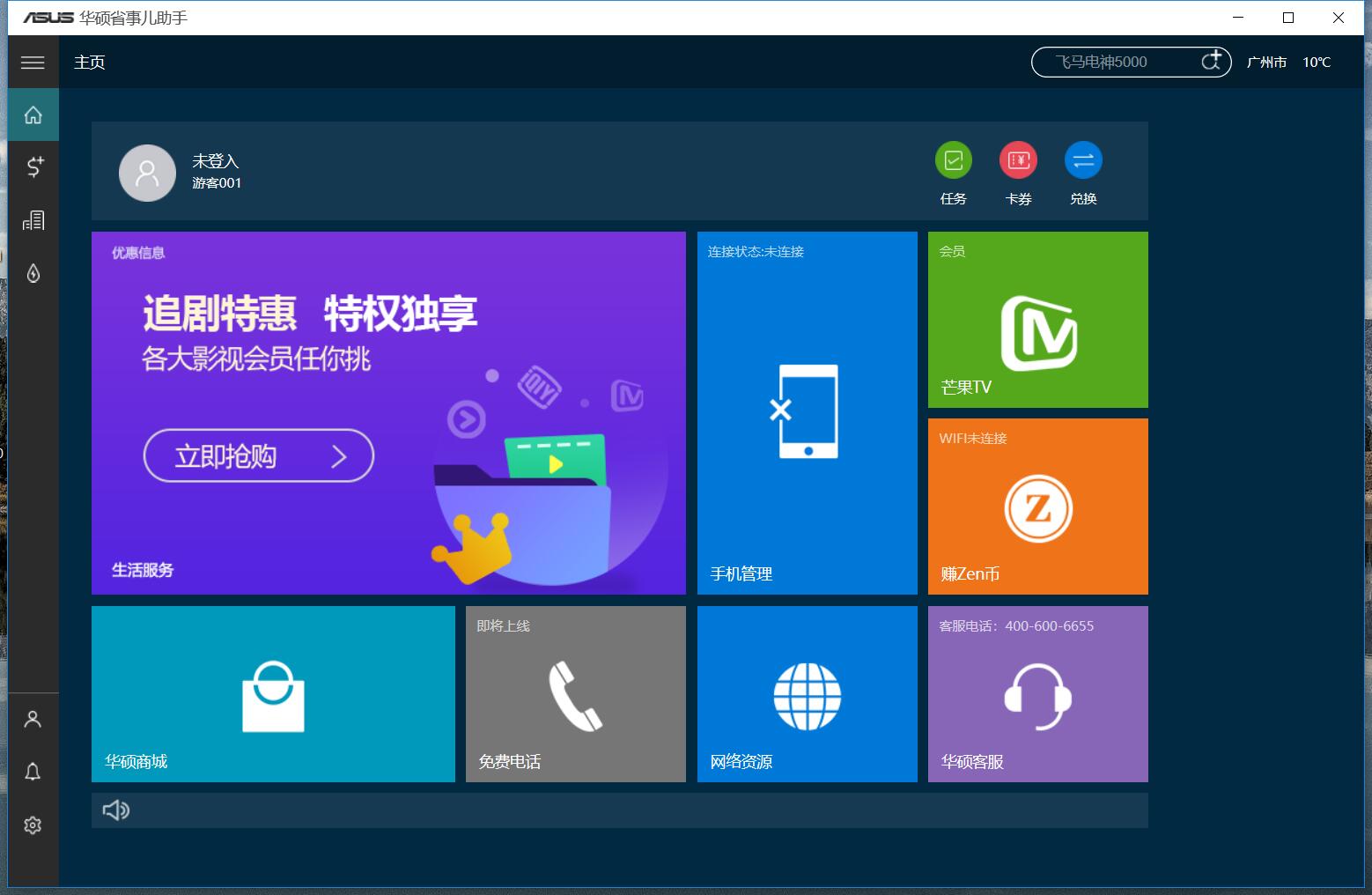Open the 任务 tasks icon
The image size is (1372, 895).
tap(953, 160)
